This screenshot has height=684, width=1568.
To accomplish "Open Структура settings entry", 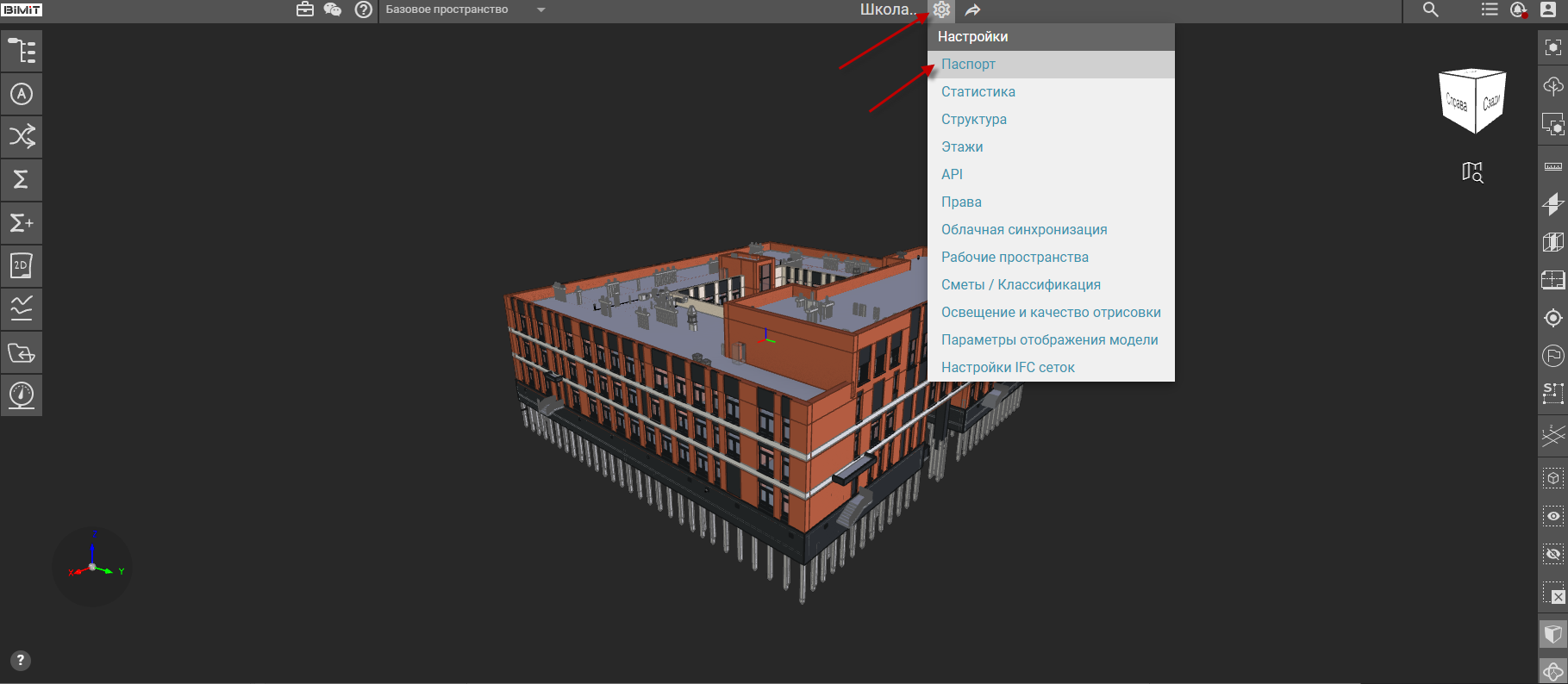I will [1051, 120].
